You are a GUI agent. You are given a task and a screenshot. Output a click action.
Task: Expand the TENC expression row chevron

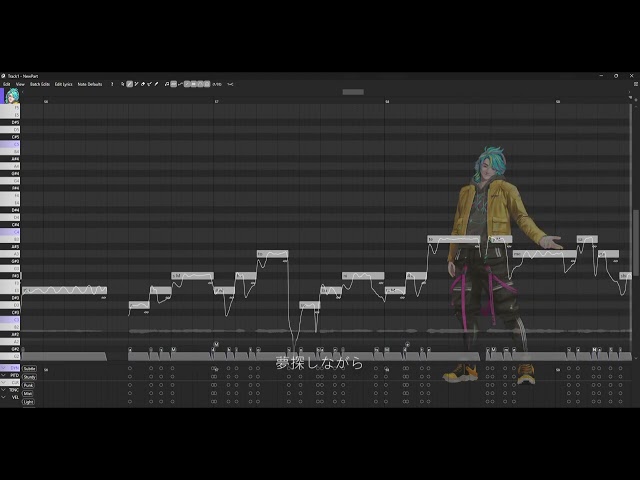[4, 390]
